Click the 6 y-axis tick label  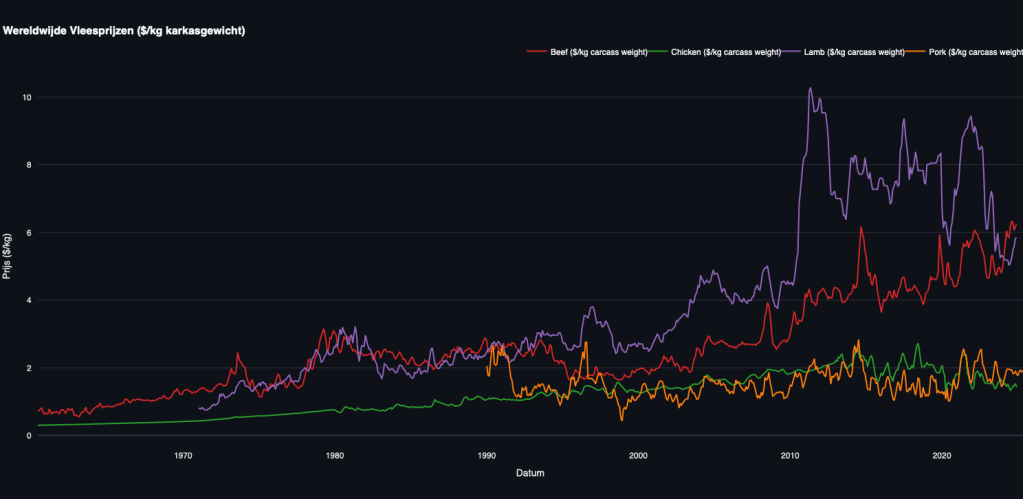28,233
